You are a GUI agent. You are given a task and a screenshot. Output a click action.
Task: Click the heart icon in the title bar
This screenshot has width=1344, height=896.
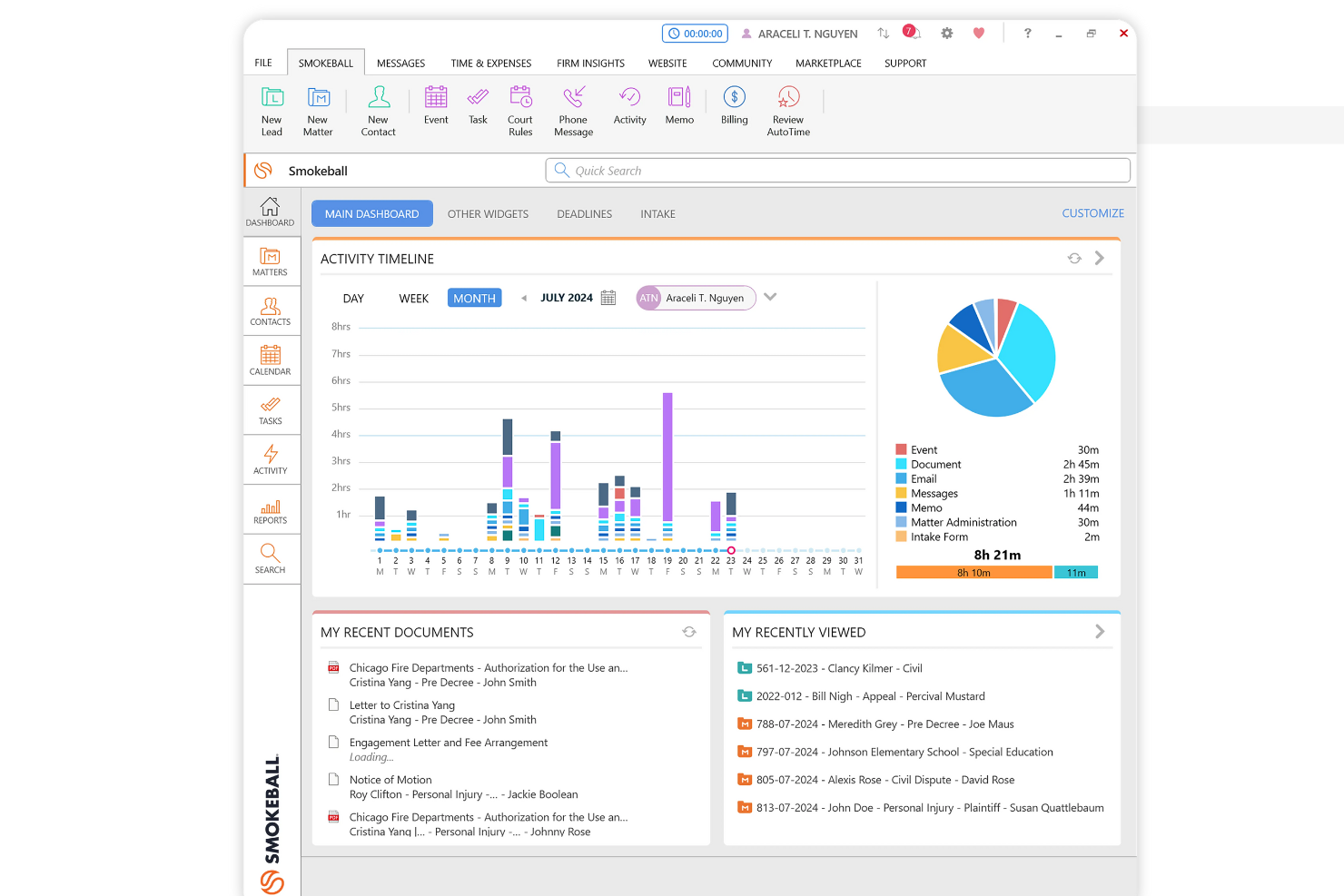[x=979, y=33]
